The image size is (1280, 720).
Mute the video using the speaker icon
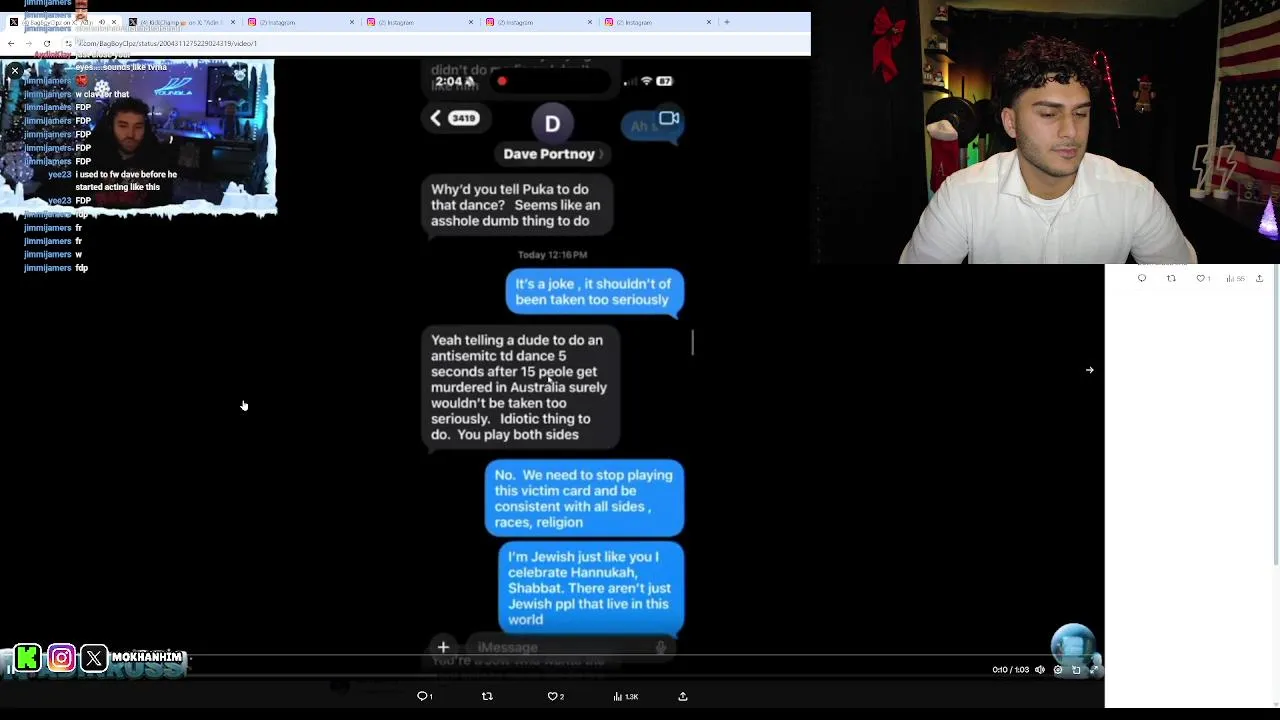(1040, 670)
